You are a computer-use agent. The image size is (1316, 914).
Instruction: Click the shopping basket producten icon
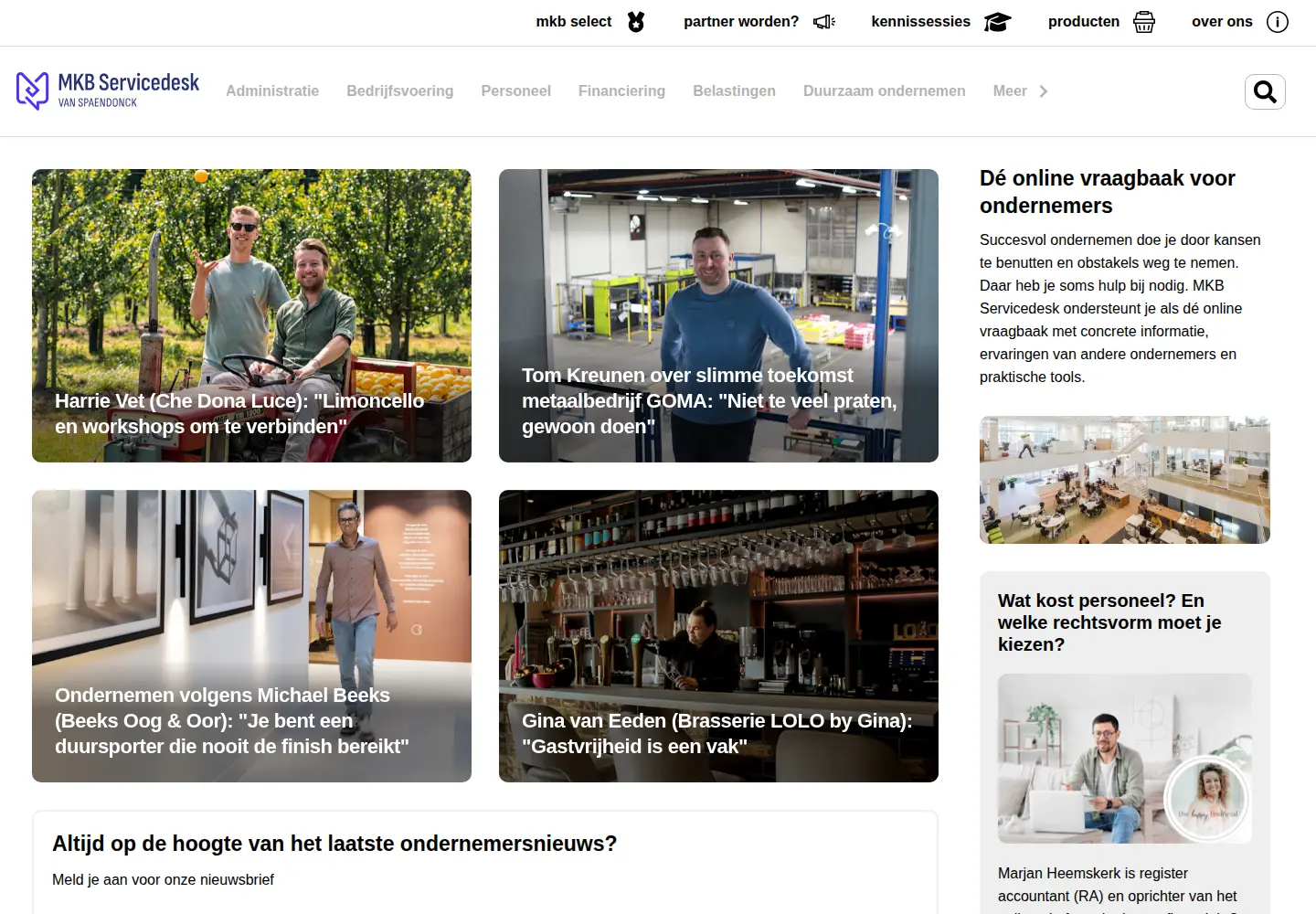tap(1144, 22)
